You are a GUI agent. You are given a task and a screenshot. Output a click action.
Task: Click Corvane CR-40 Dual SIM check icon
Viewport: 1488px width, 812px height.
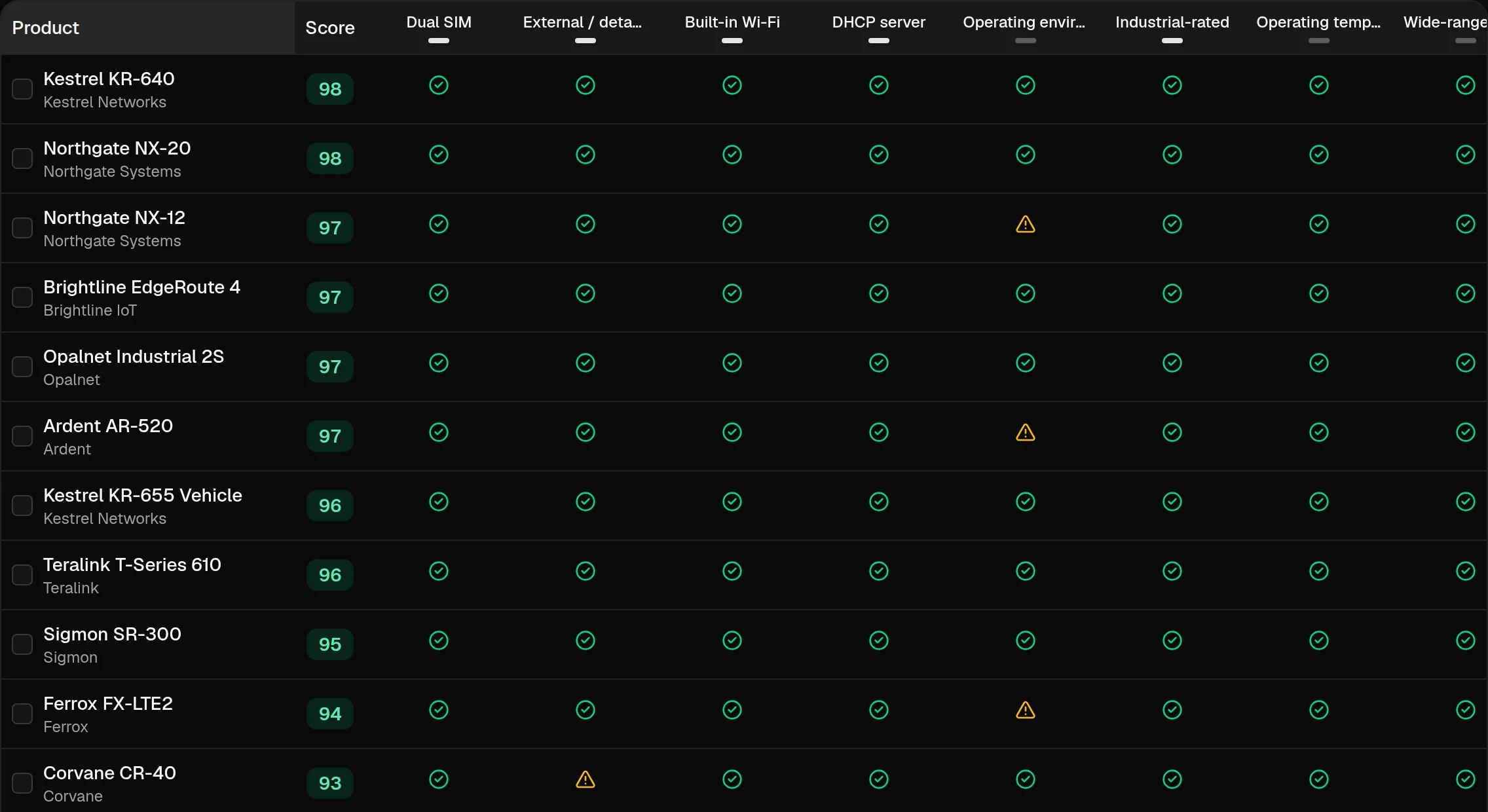pos(439,779)
